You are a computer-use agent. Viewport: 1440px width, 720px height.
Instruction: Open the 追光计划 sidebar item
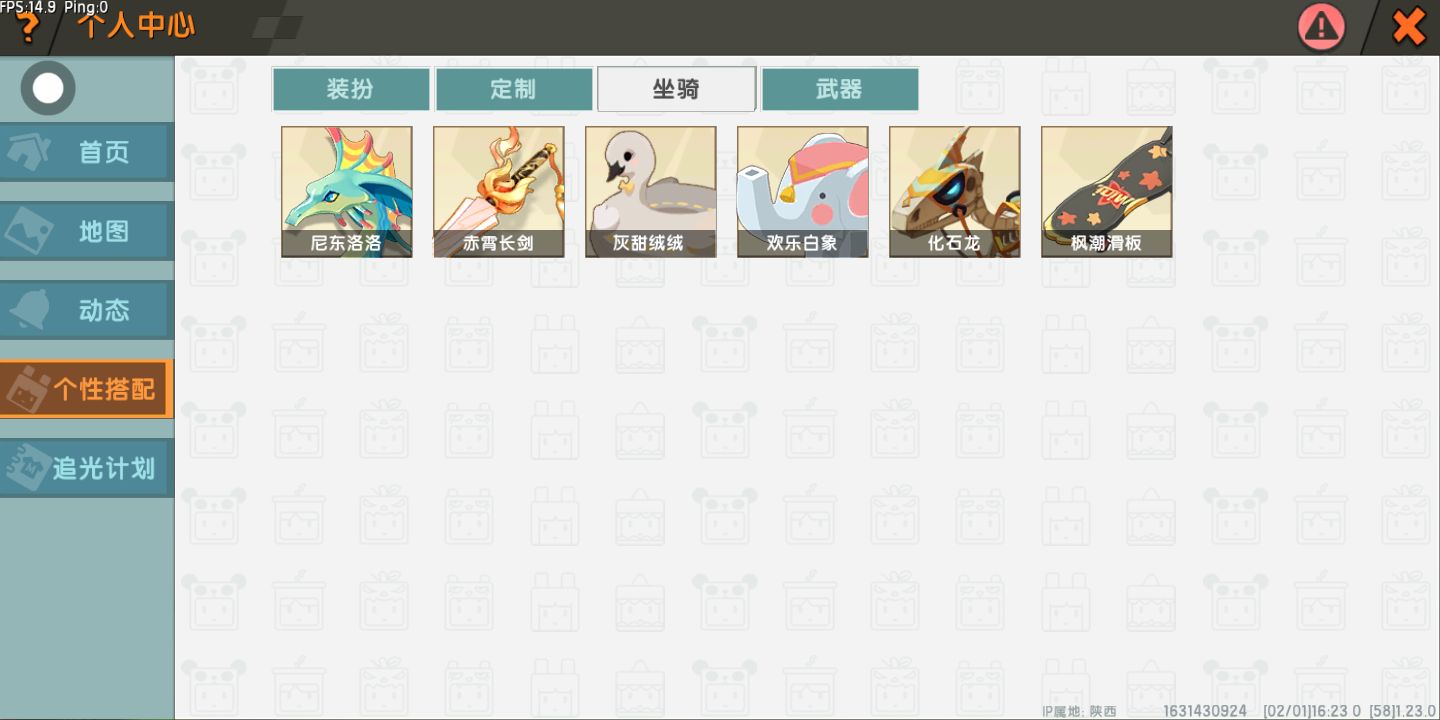tap(87, 468)
